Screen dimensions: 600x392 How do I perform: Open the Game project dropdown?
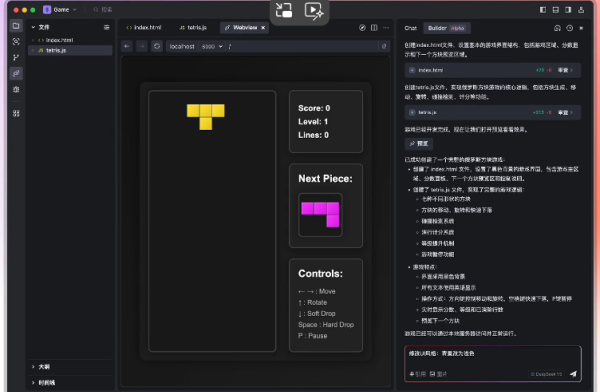[60, 10]
